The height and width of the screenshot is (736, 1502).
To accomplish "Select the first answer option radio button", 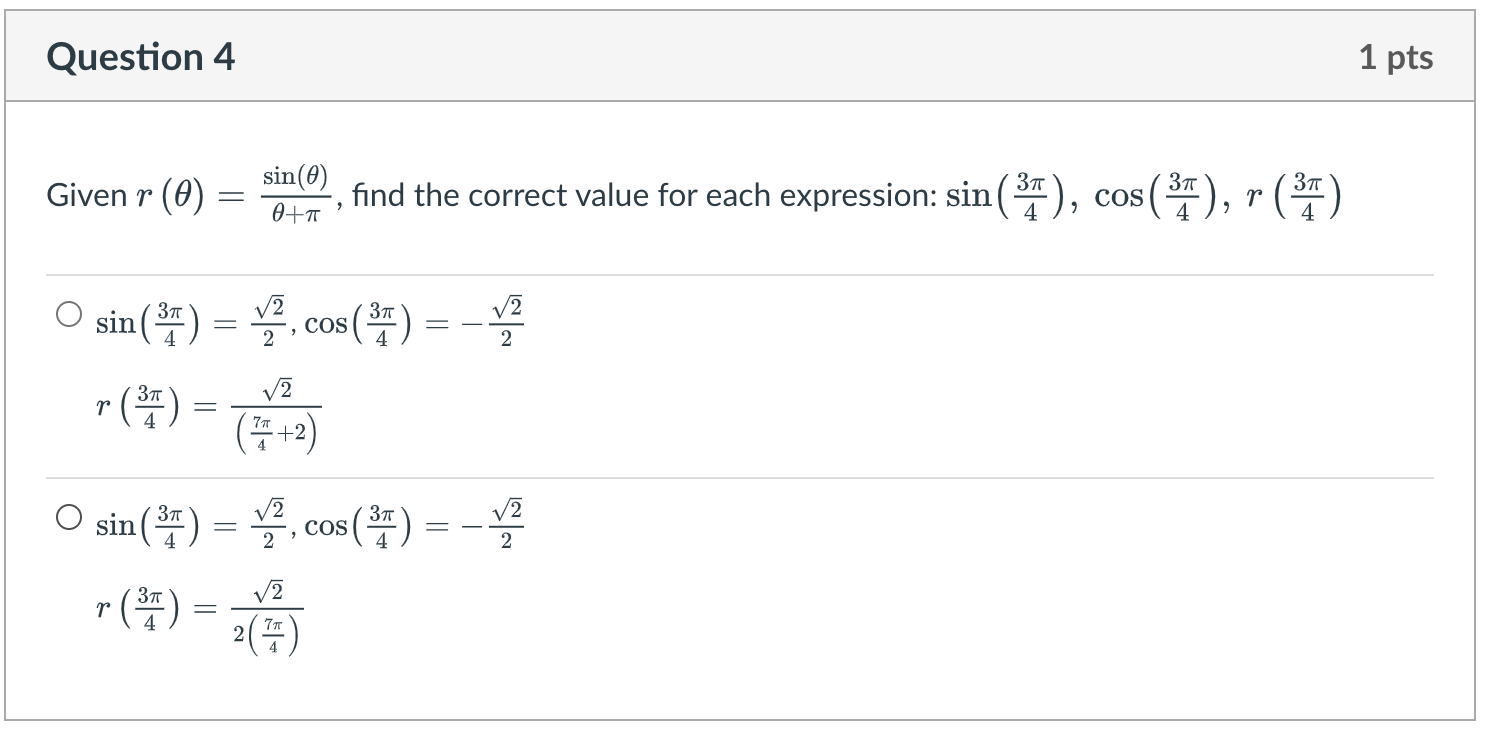I will pyautogui.click(x=68, y=313).
